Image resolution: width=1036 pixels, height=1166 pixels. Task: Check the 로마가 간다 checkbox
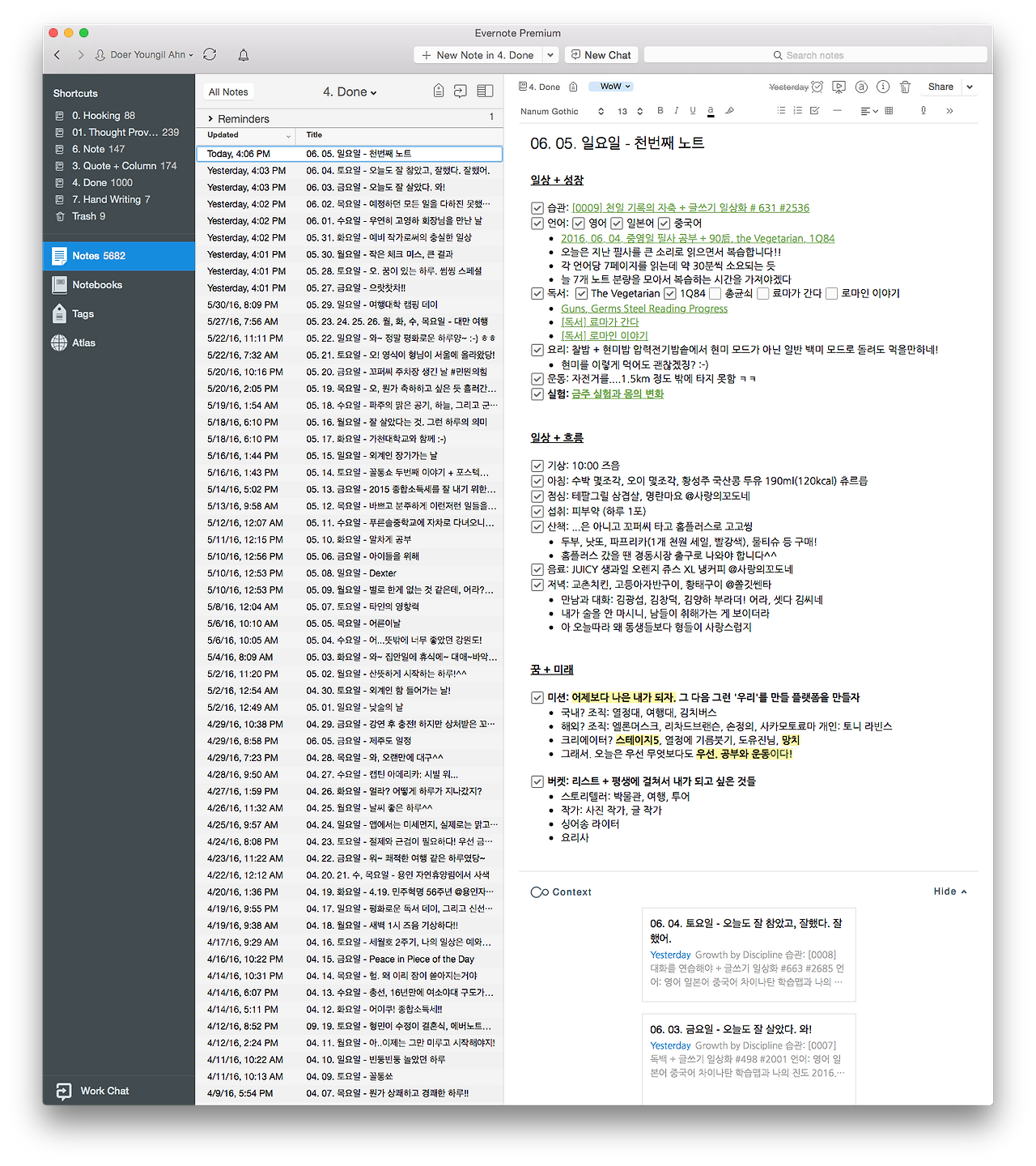coord(762,294)
